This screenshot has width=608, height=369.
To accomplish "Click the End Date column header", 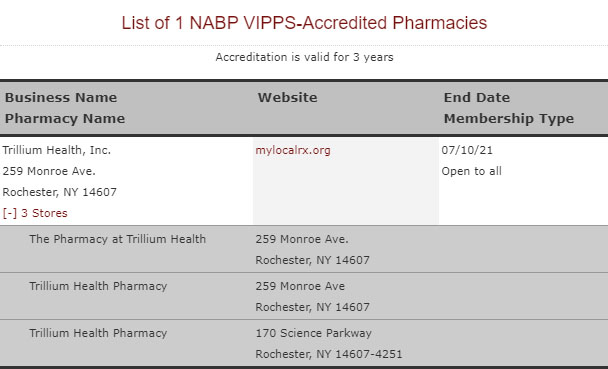I will tap(477, 97).
